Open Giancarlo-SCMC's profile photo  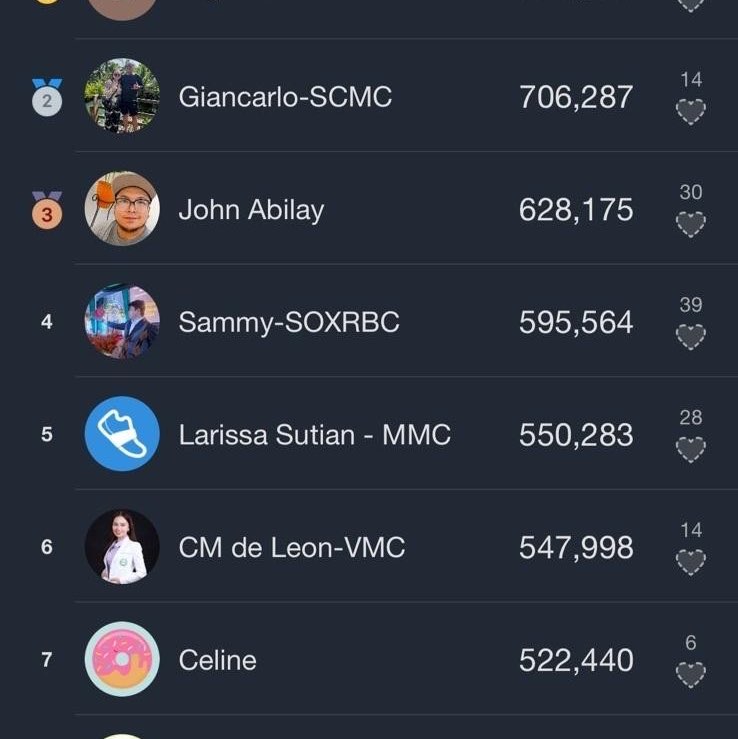coord(122,96)
